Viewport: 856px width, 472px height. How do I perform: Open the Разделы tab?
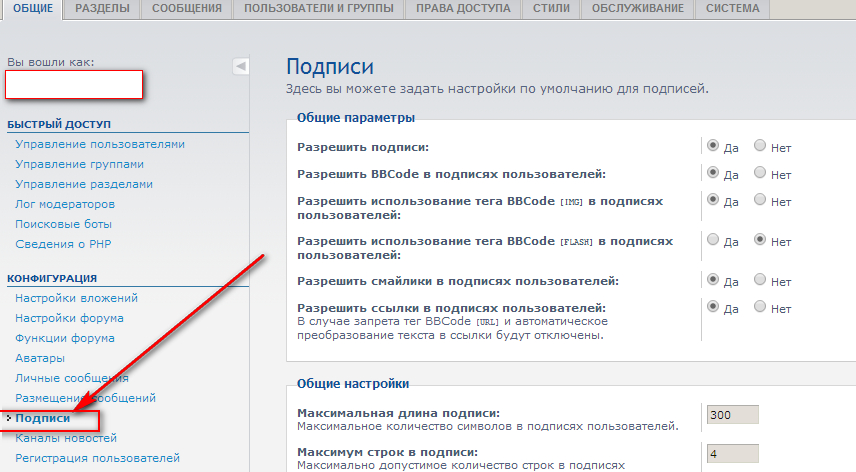click(x=102, y=9)
